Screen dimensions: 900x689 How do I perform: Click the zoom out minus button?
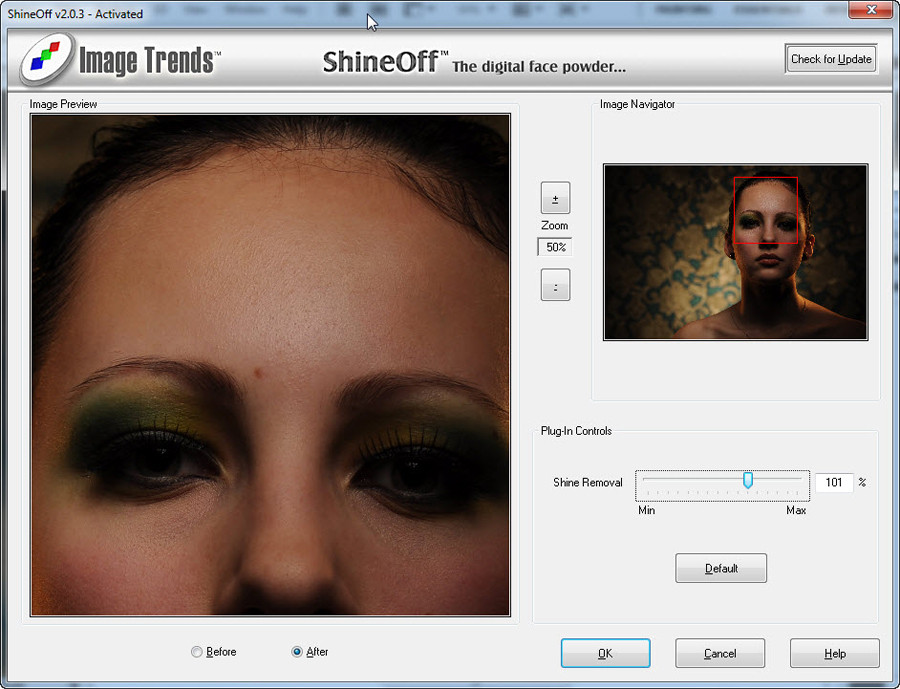tap(555, 285)
